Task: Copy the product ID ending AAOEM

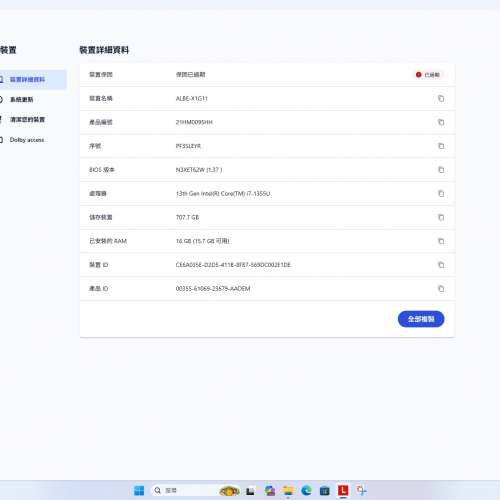Action: (x=441, y=289)
